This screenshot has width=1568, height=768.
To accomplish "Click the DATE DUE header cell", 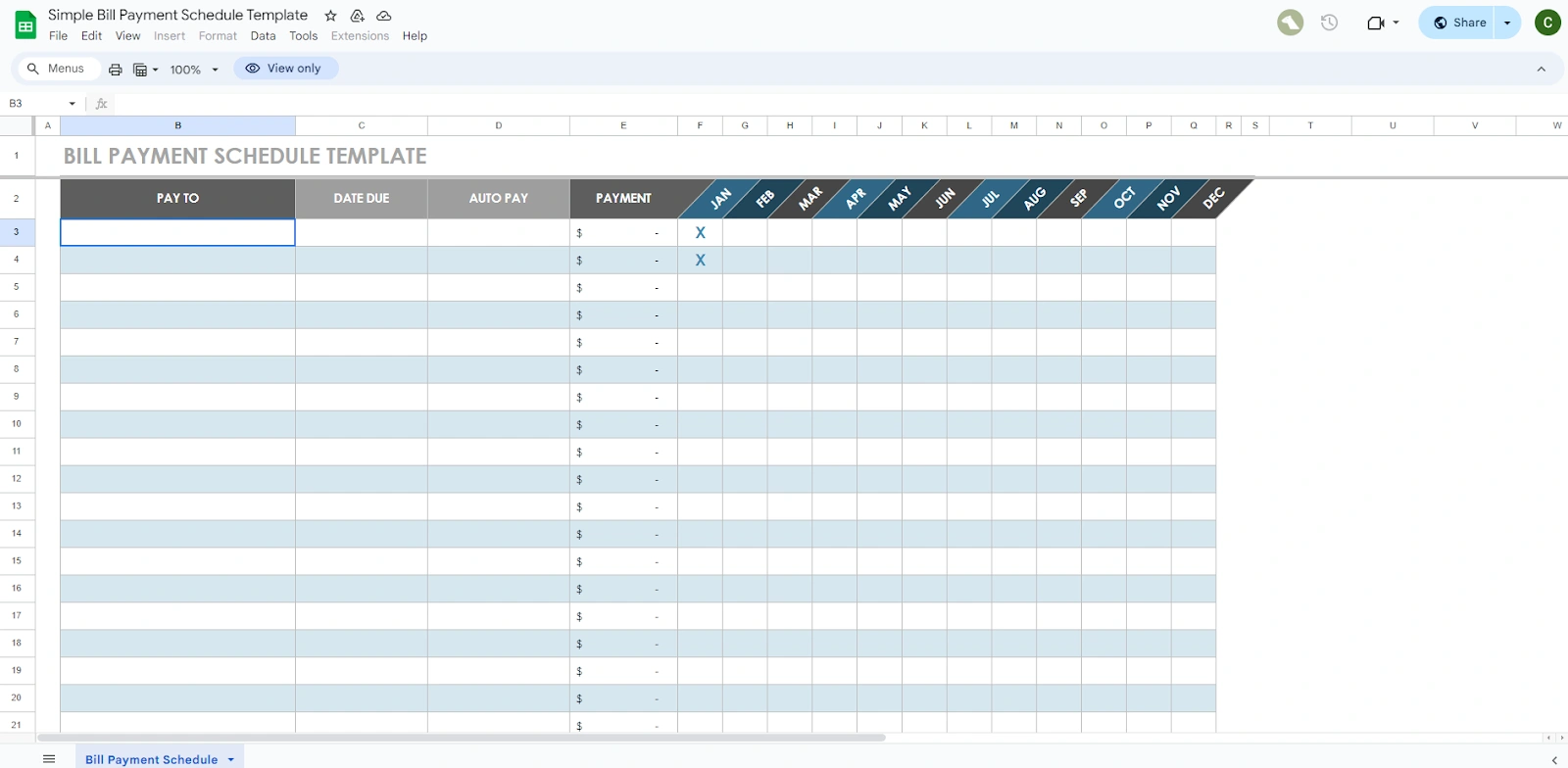I will (x=362, y=198).
